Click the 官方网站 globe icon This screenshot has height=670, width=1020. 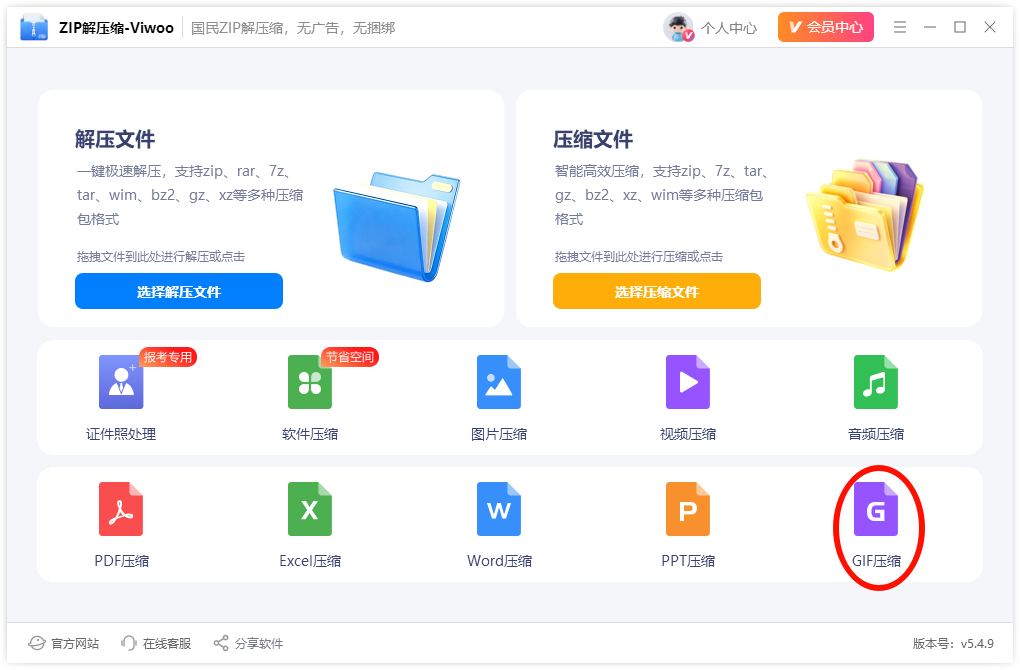tap(36, 643)
